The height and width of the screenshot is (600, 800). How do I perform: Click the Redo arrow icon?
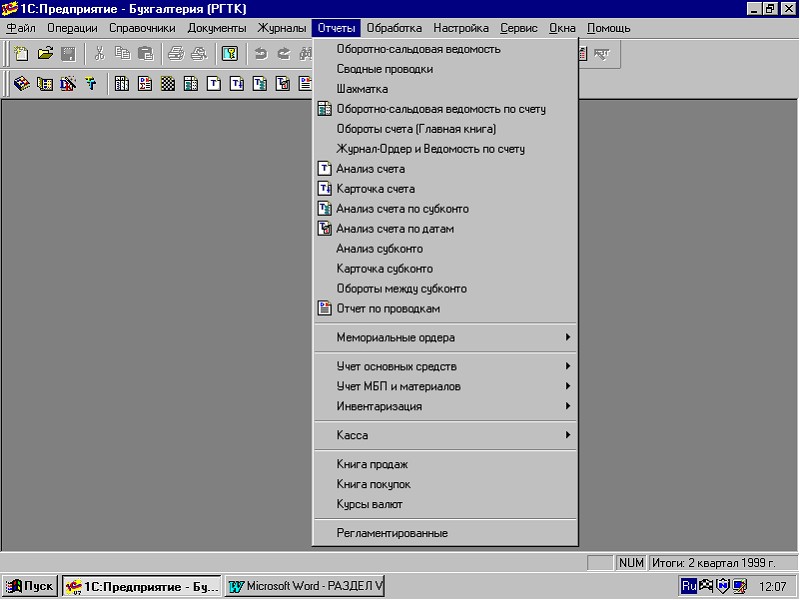point(284,54)
